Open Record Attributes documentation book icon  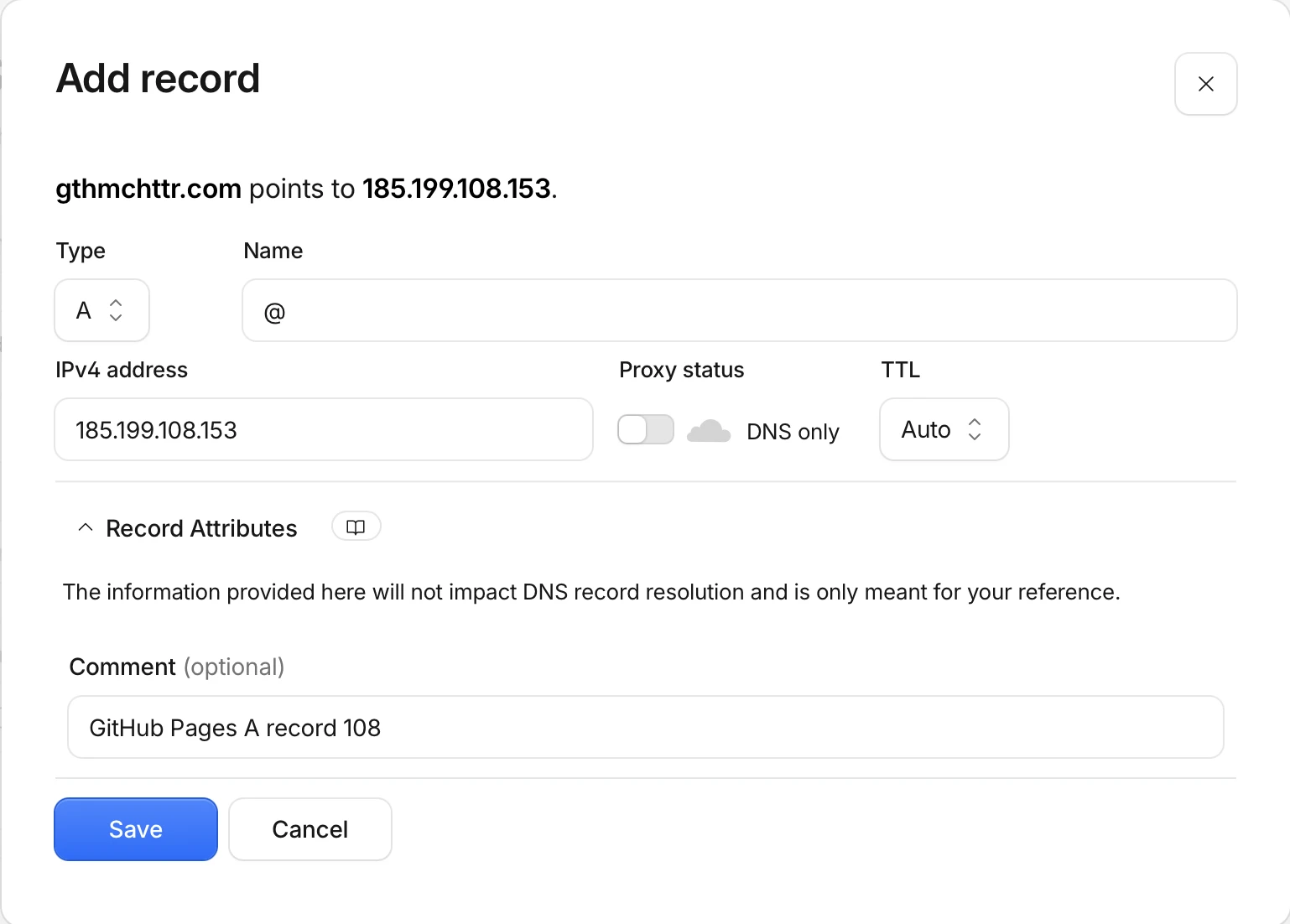click(x=356, y=527)
